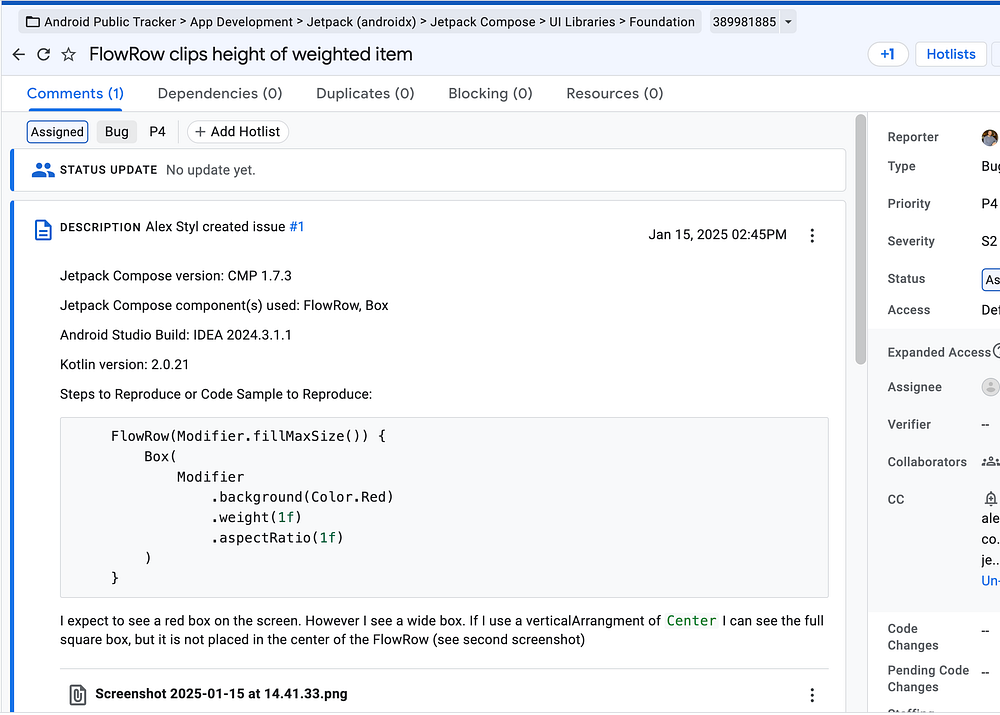The width and height of the screenshot is (1000, 715).
Task: Open the issue #1 link
Action: pyautogui.click(x=297, y=227)
